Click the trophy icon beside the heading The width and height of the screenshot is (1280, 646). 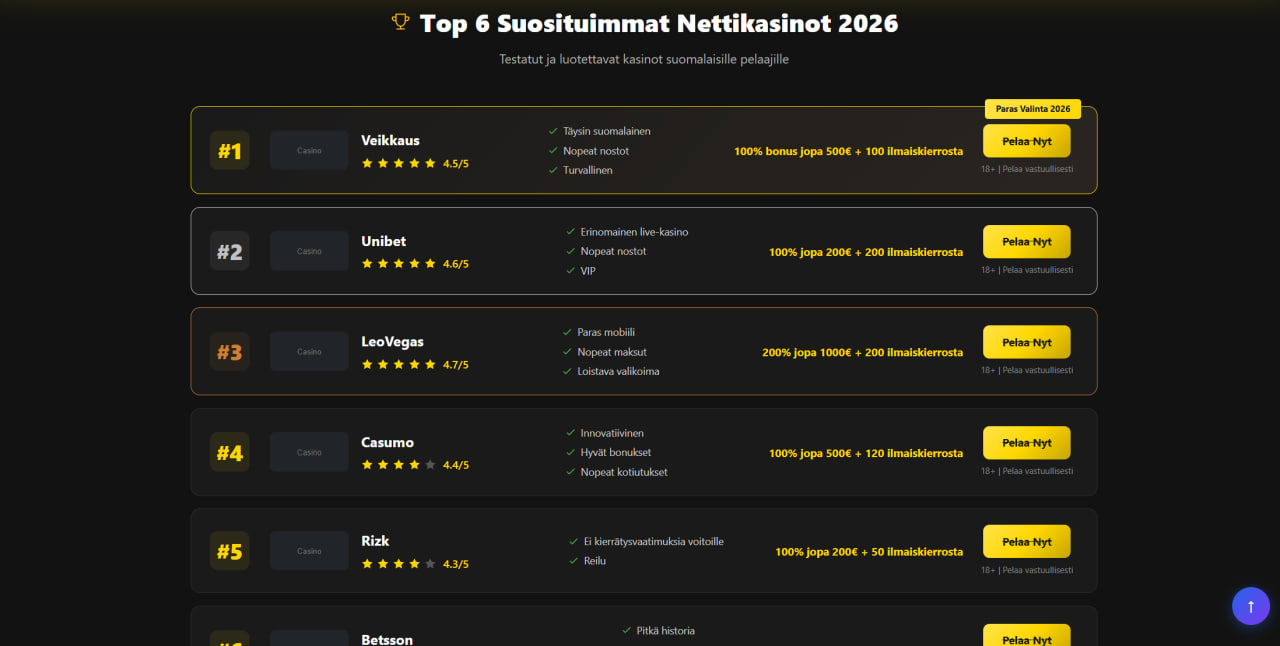tap(401, 22)
